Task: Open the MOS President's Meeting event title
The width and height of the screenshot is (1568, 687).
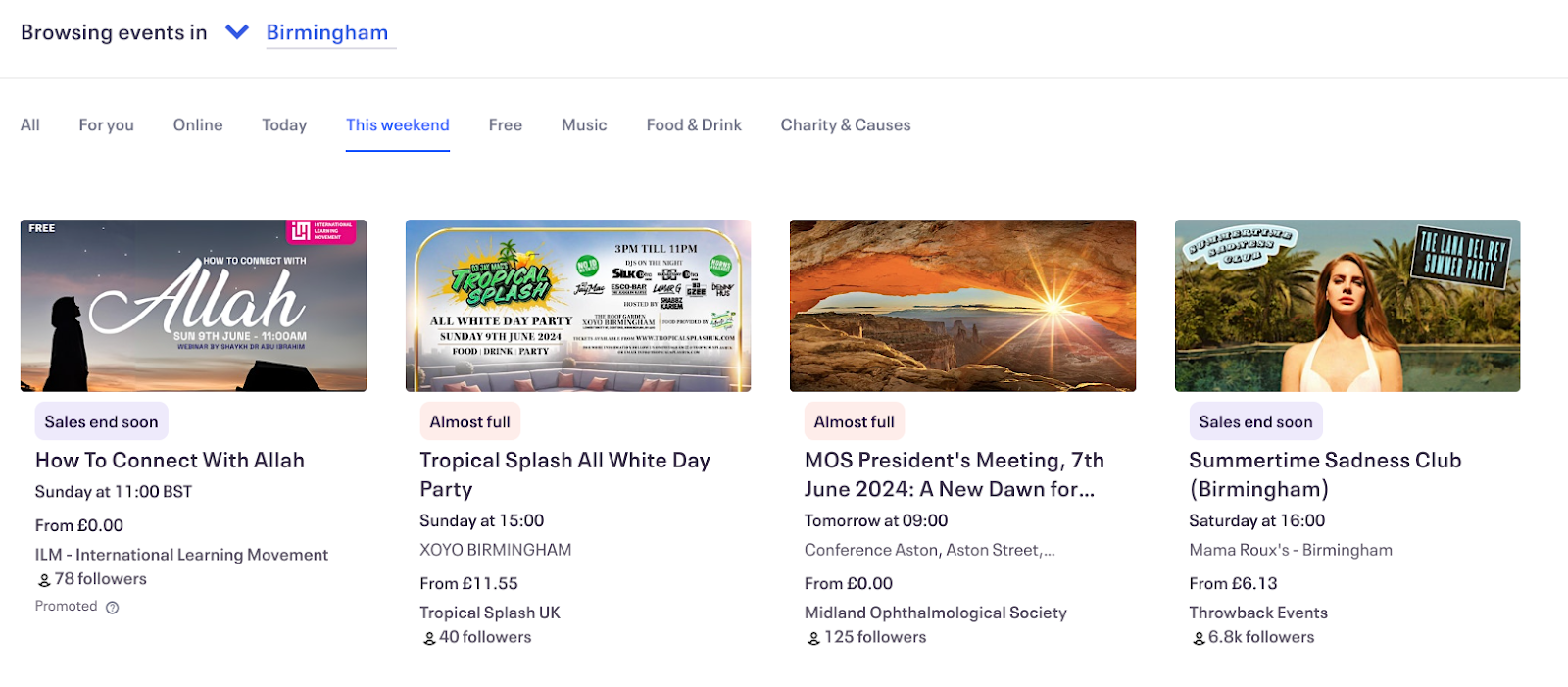Action: (x=955, y=474)
